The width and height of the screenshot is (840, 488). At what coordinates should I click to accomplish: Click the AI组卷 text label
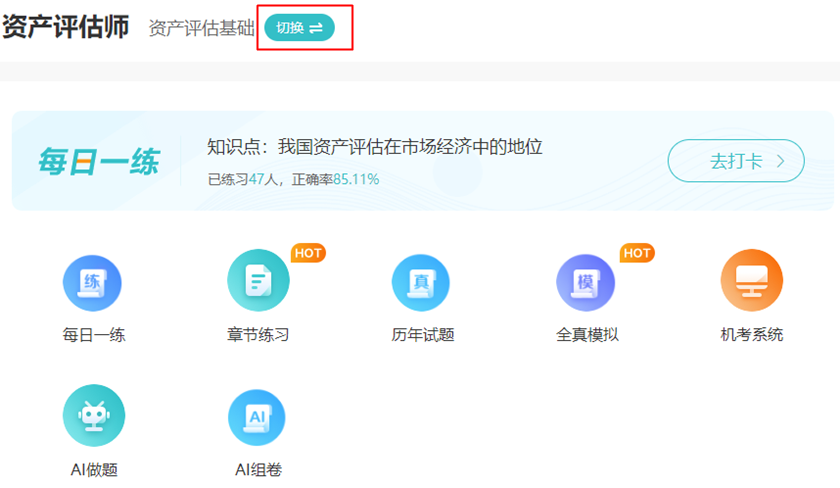click(x=258, y=470)
